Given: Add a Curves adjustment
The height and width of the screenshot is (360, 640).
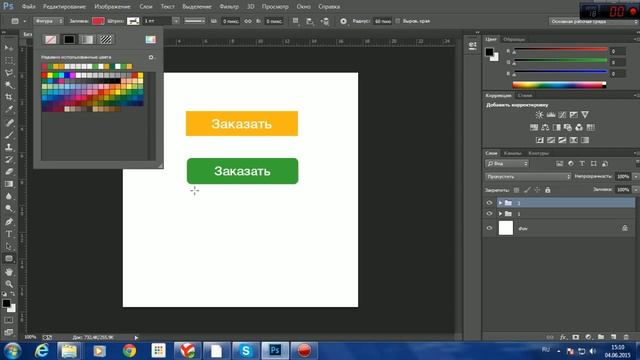Looking at the screenshot, I should (562, 115).
